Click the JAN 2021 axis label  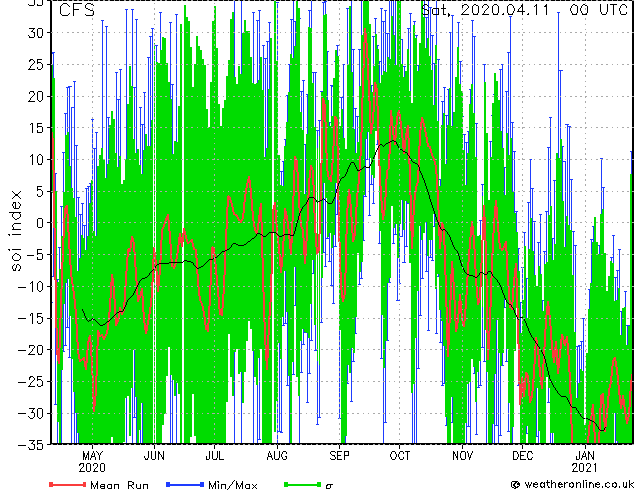(585, 462)
